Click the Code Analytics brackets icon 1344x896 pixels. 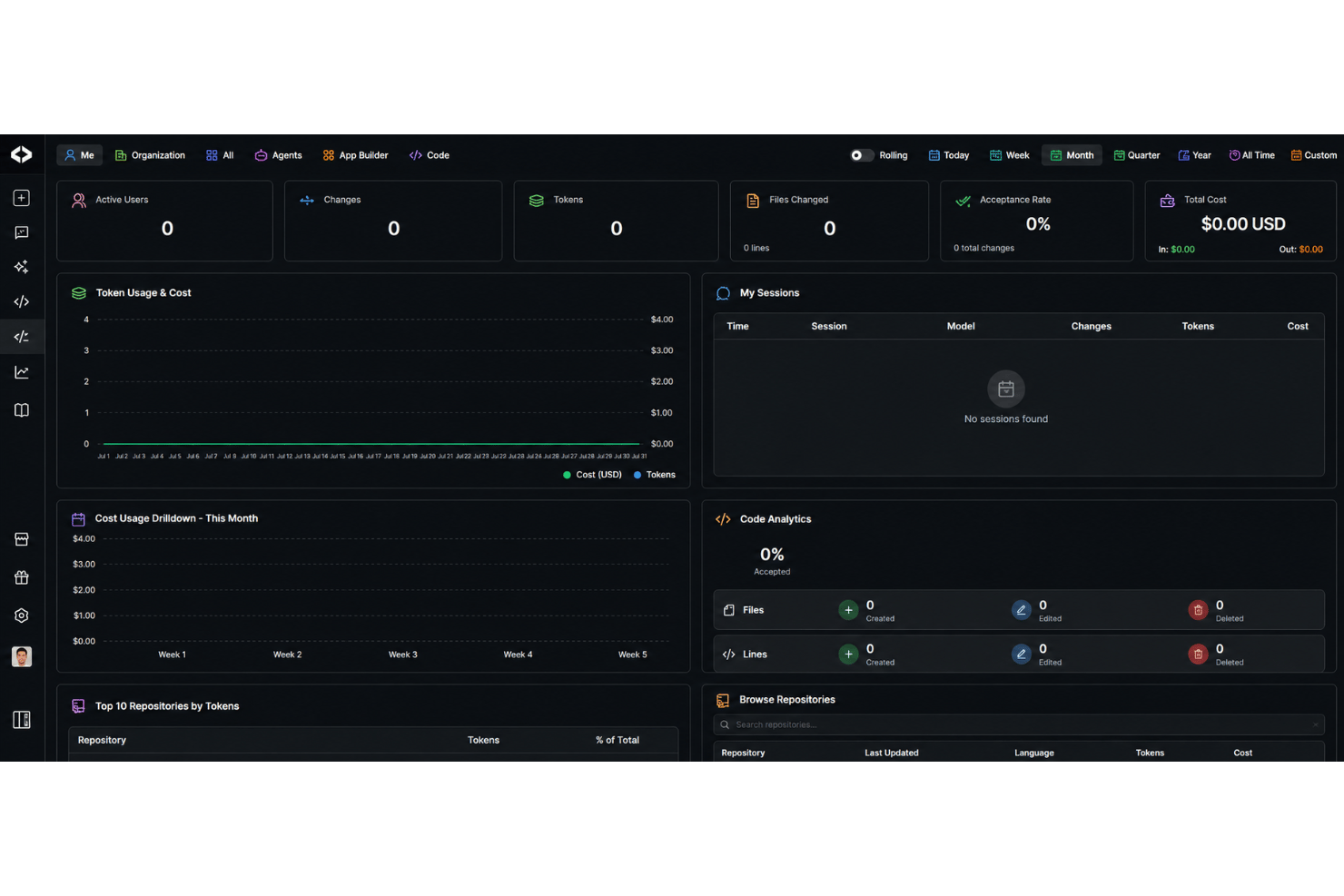tap(723, 519)
